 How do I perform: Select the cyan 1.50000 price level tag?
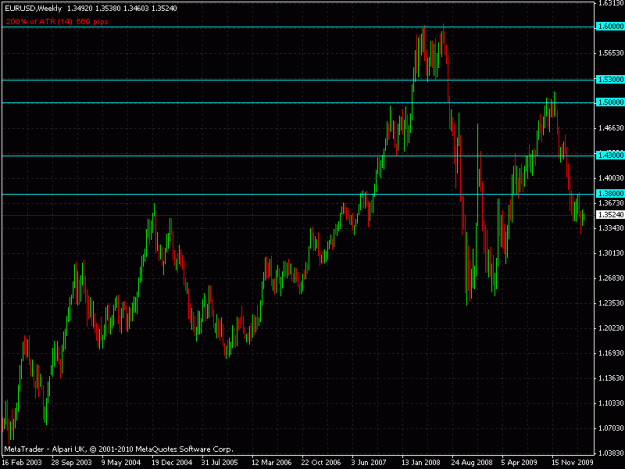(610, 102)
